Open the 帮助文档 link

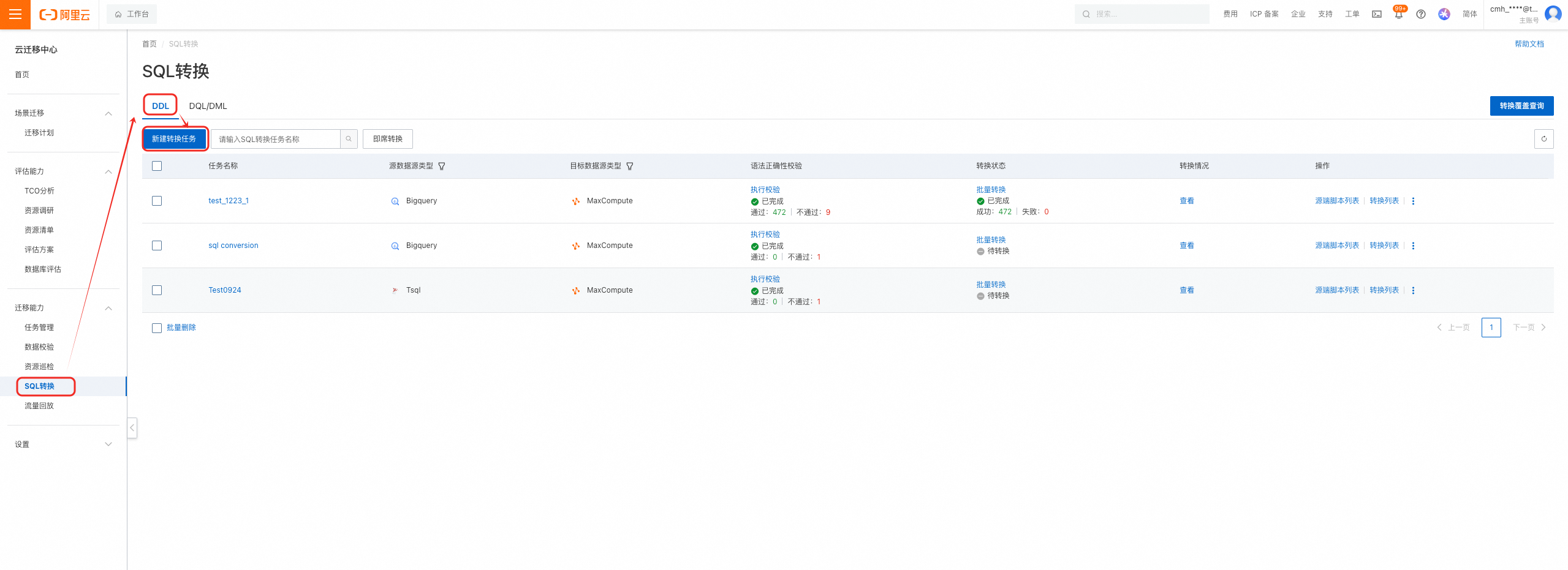(x=1529, y=44)
